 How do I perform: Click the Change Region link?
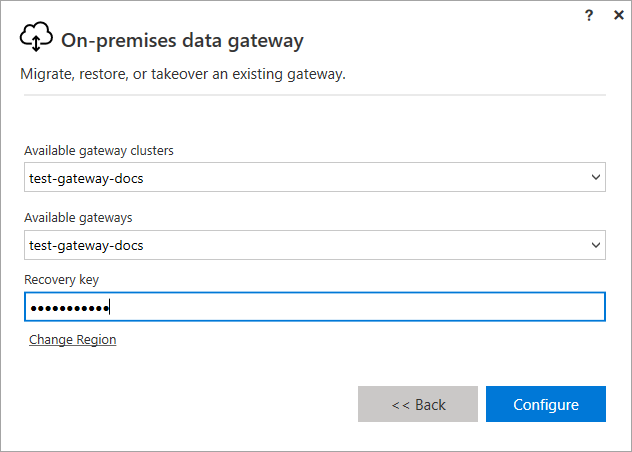tap(72, 340)
